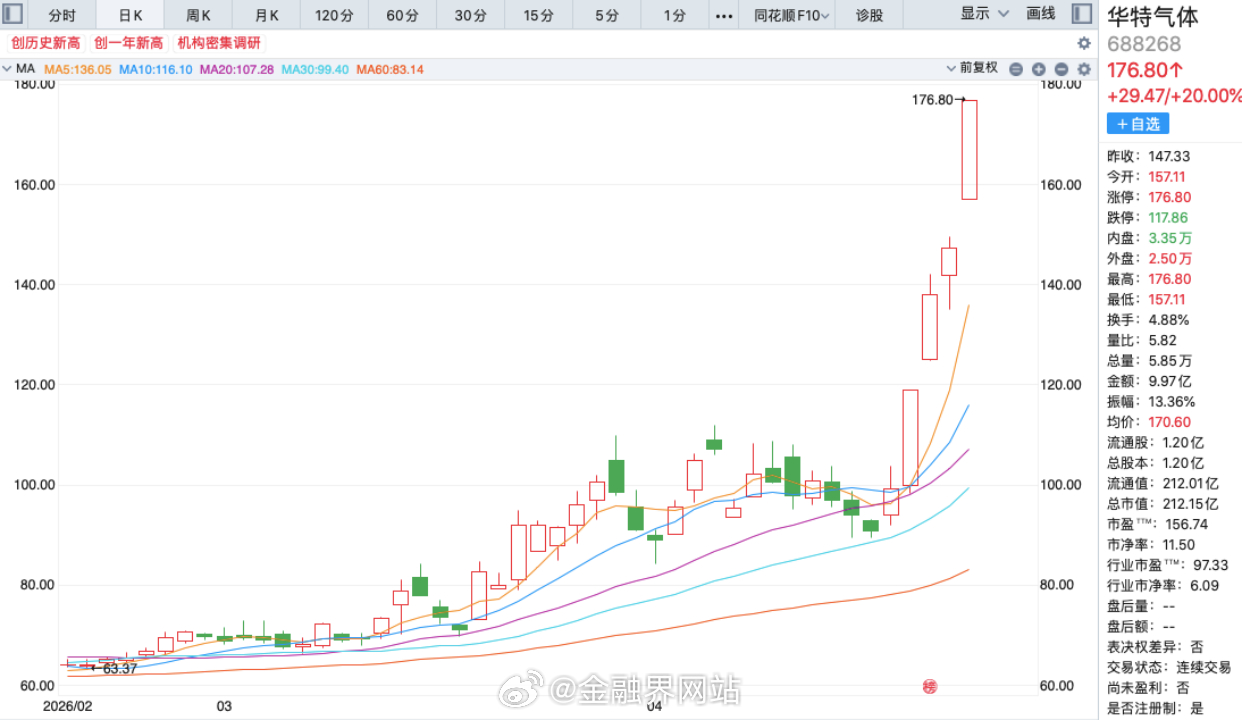
Task: Open the indicator settings gear in the MA bar
Action: (x=1082, y=68)
